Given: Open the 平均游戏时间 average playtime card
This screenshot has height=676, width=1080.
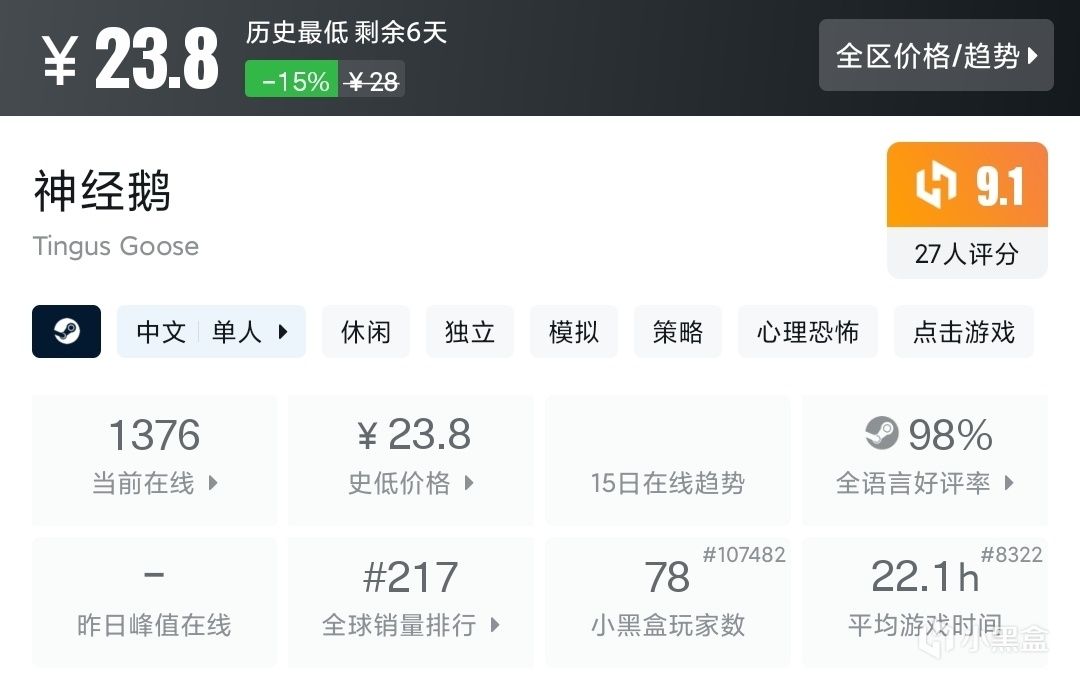Looking at the screenshot, I should [x=924, y=602].
